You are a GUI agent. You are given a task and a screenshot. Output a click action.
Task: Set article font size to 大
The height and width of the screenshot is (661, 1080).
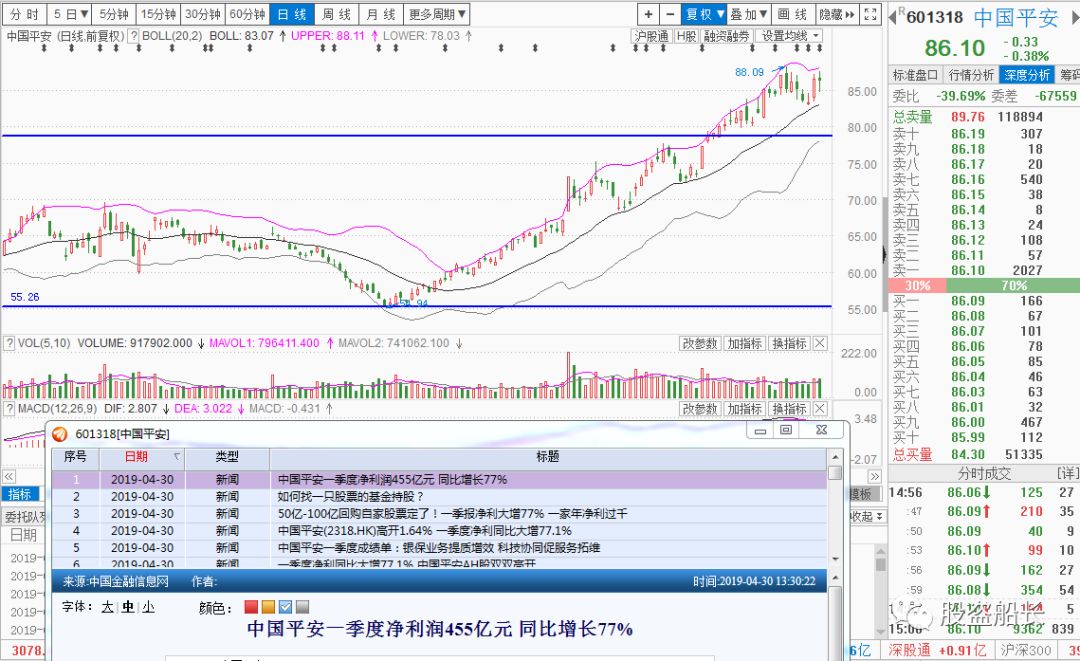click(107, 607)
